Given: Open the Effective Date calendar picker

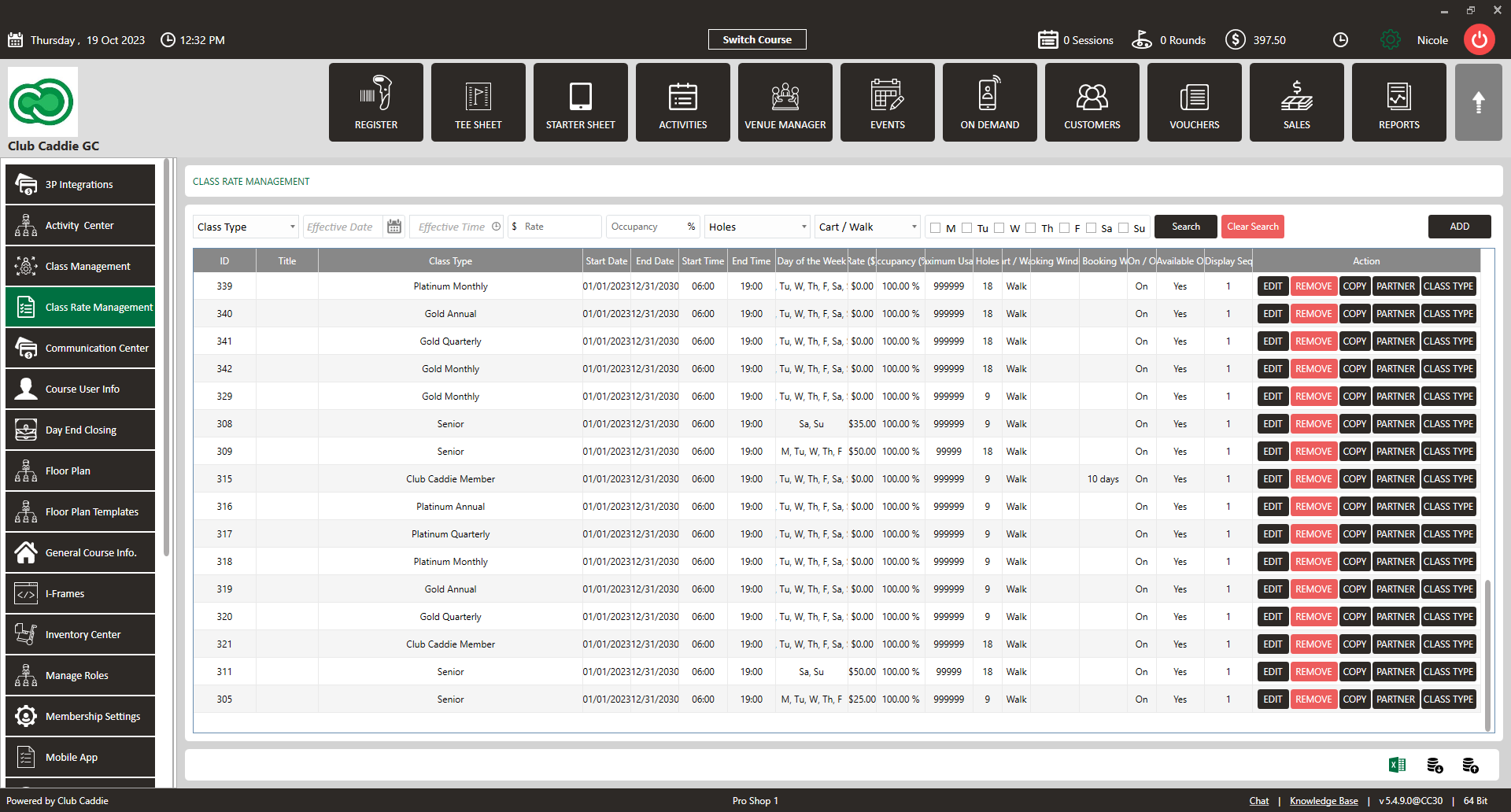Looking at the screenshot, I should [x=394, y=227].
